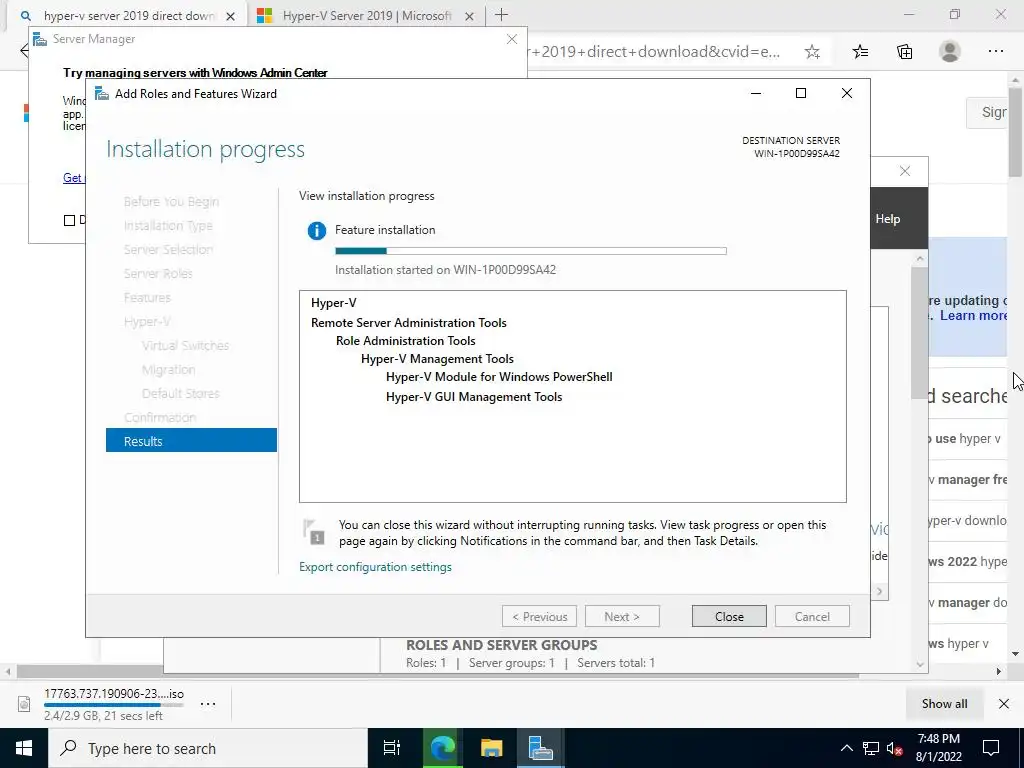Click the browser page horizontal scrollbar
The image size is (1024, 768).
click(x=438, y=671)
